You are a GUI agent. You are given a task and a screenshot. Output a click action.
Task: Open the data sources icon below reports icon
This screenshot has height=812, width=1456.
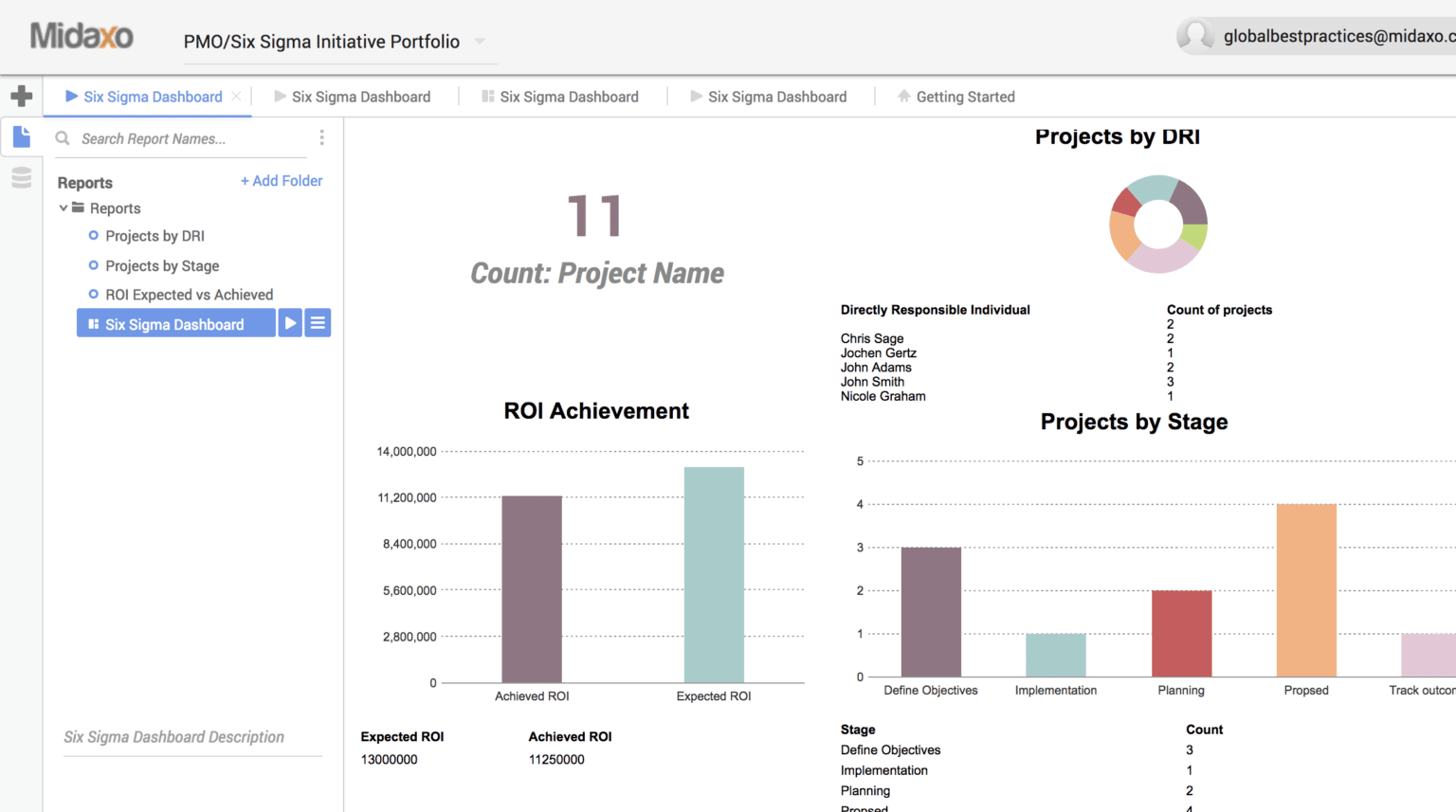pos(21,177)
